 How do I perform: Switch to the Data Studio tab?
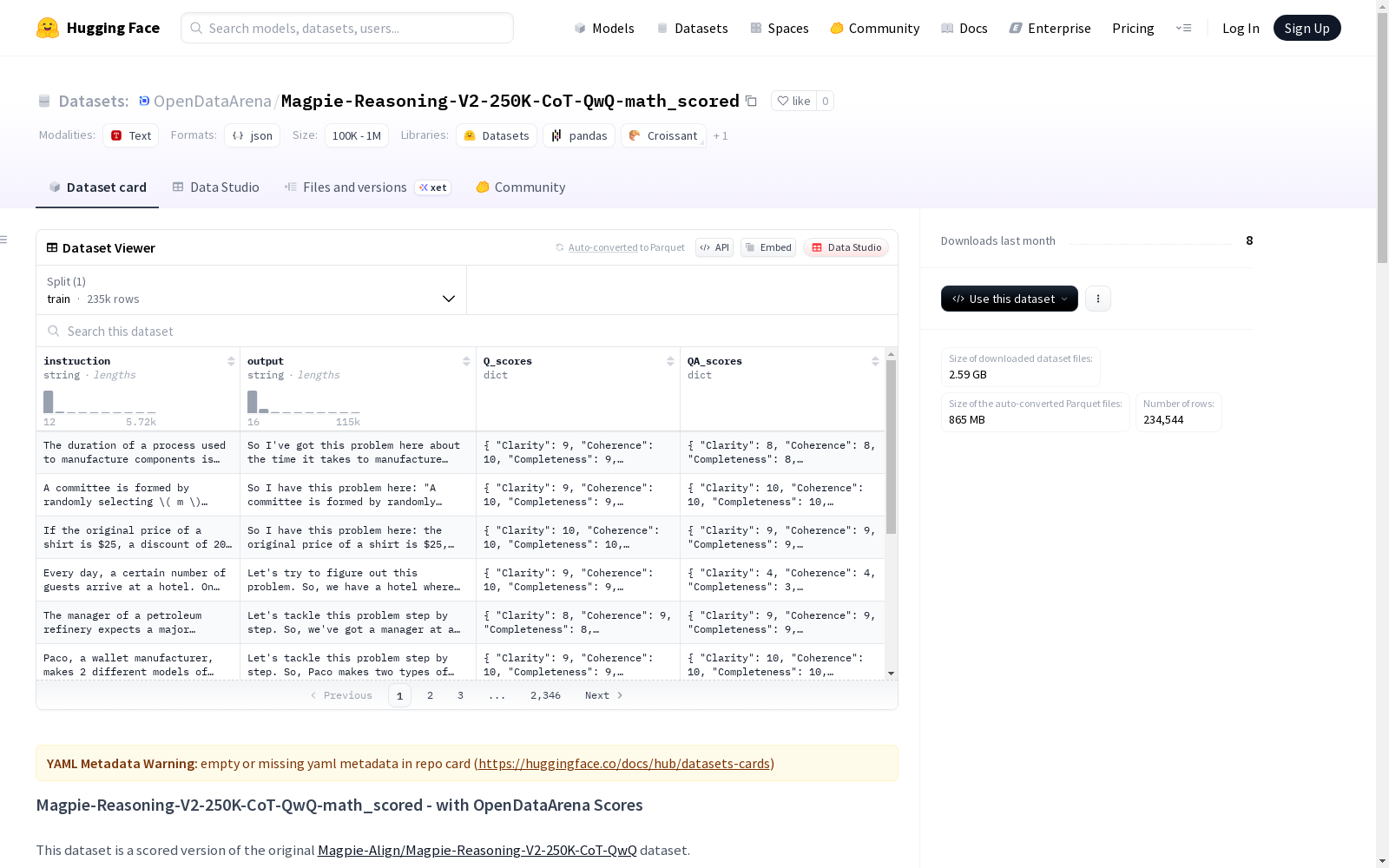[216, 187]
